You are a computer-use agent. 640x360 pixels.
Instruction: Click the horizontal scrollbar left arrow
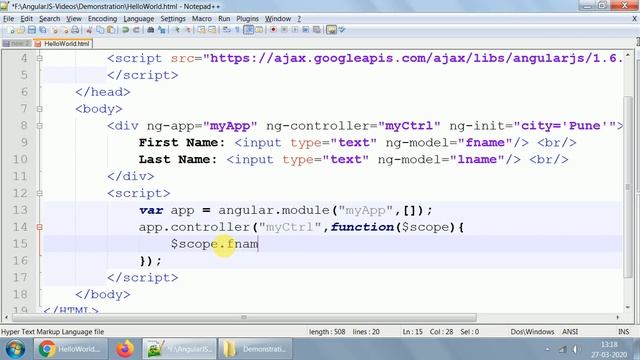6,317
